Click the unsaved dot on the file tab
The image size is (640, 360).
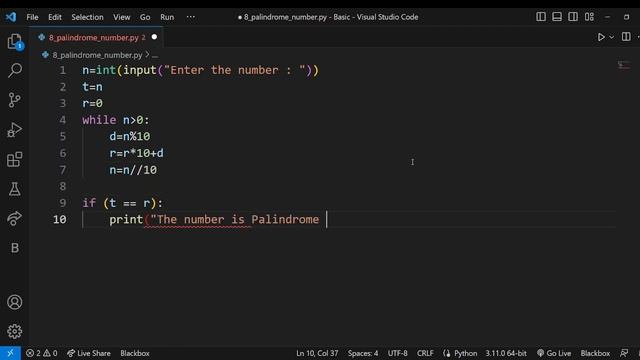(154, 37)
